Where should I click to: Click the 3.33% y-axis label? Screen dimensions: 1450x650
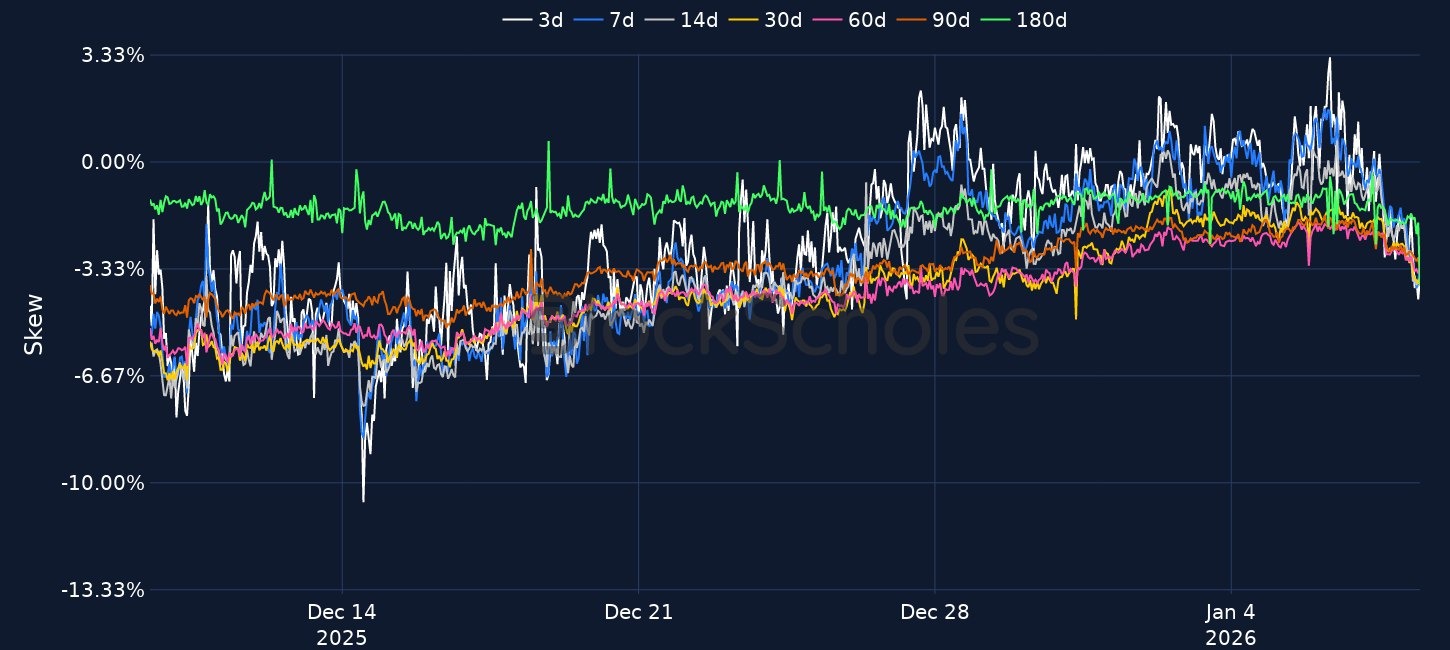[x=113, y=55]
